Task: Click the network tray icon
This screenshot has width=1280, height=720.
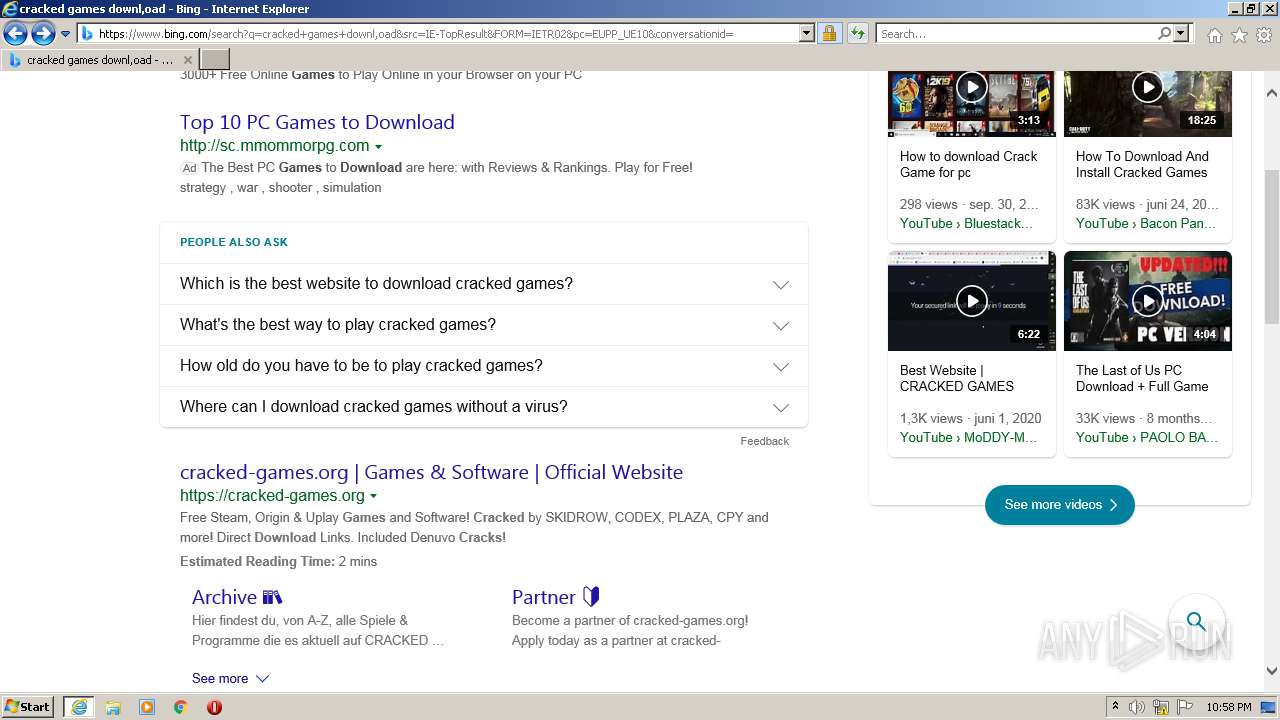Action: pos(1161,707)
